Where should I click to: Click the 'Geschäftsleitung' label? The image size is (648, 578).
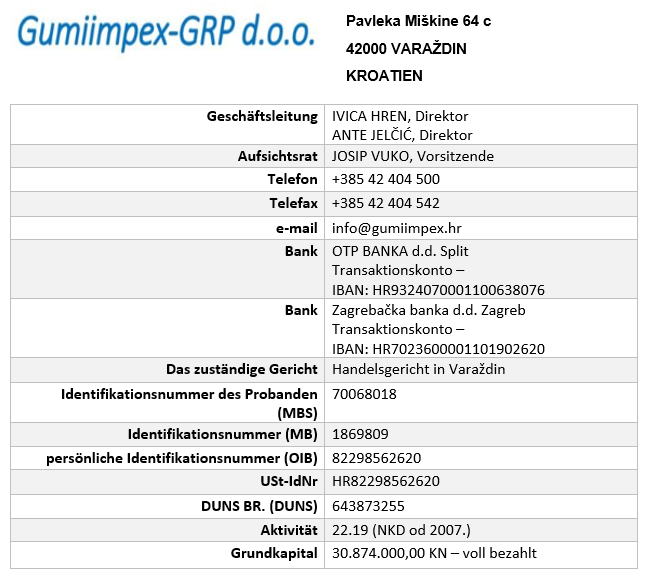[262, 117]
